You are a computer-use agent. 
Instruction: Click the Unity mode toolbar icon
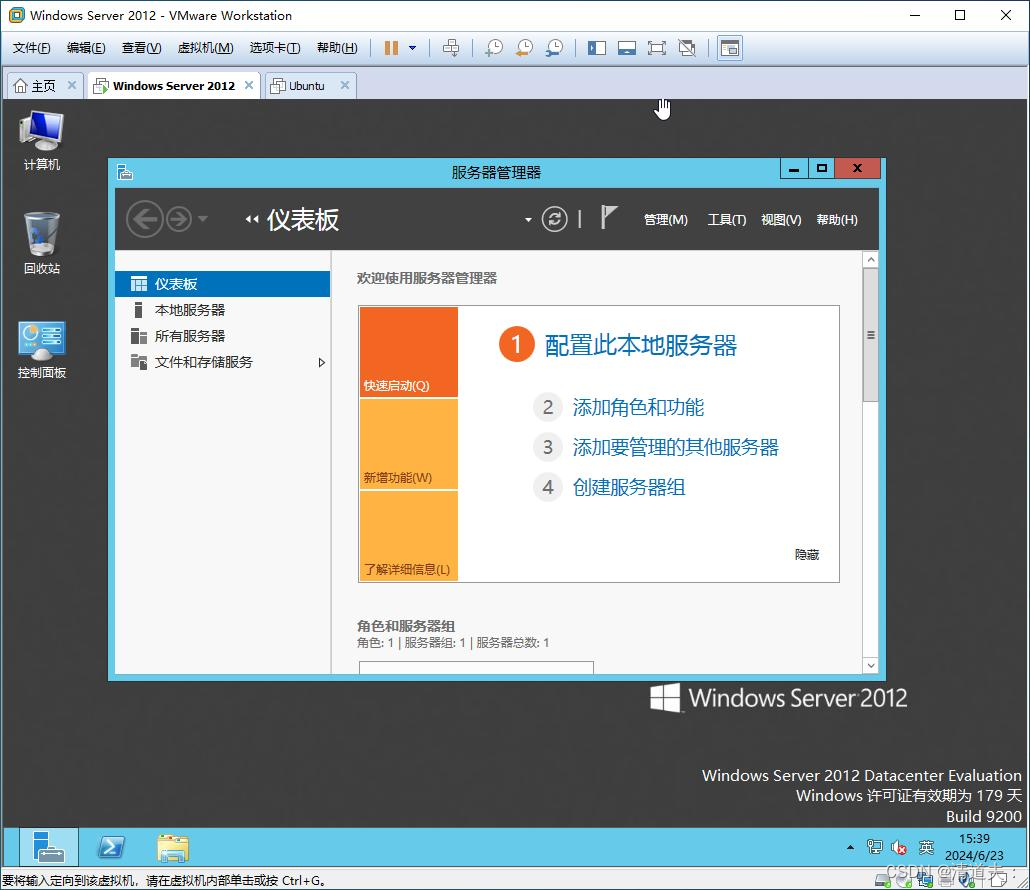(x=687, y=48)
